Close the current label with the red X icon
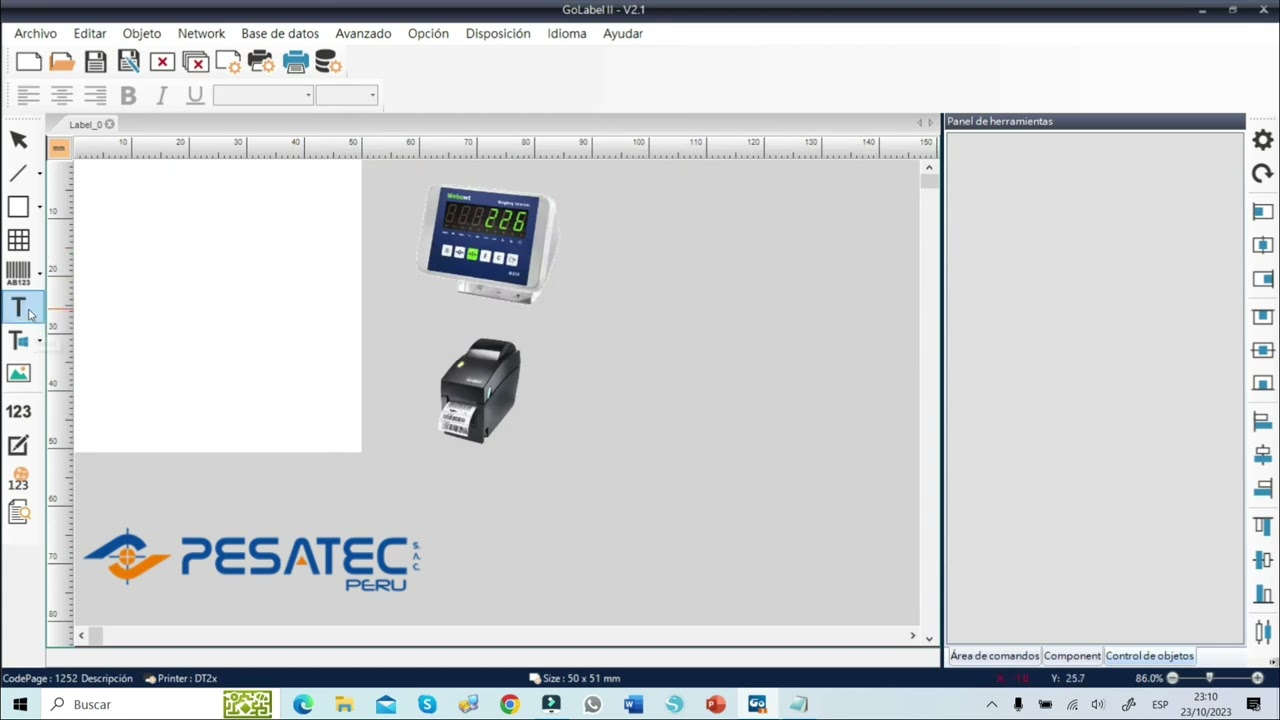The image size is (1280, 720). coord(162,62)
